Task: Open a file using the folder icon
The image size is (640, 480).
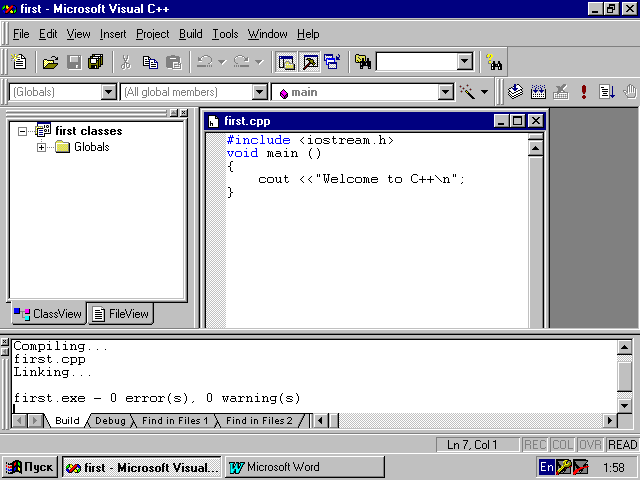Action: pyautogui.click(x=51, y=62)
